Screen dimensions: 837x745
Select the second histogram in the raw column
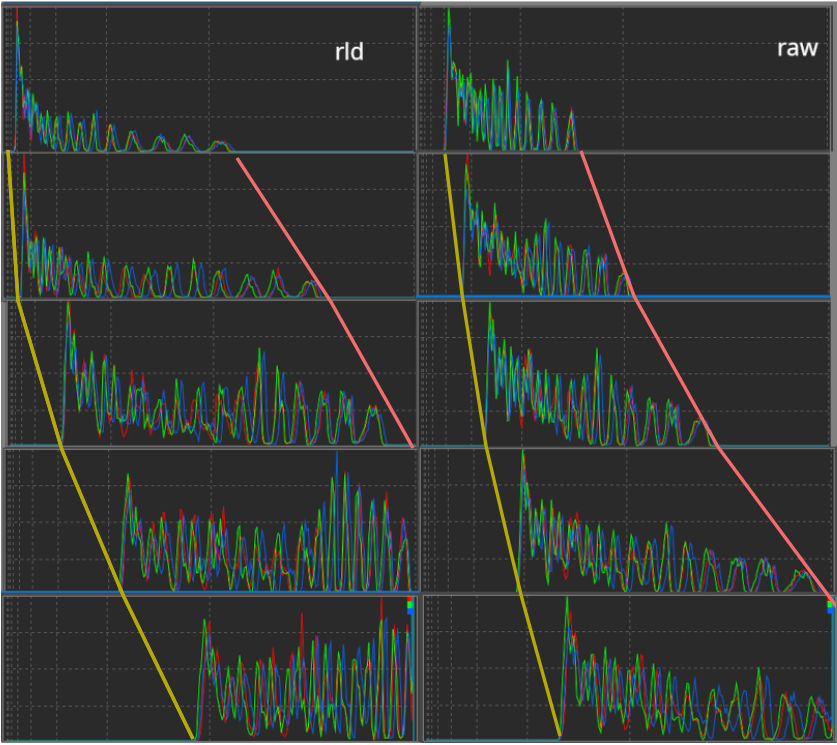coord(625,225)
